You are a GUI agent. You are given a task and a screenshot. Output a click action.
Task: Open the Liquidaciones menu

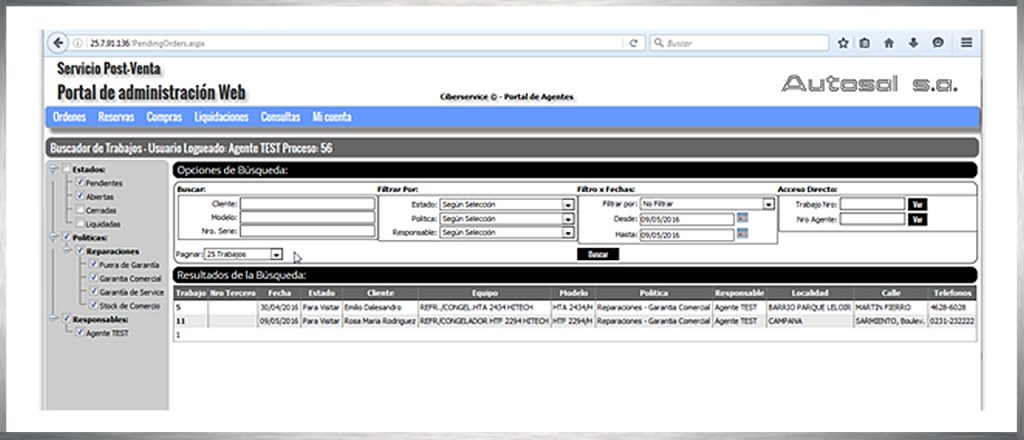pyautogui.click(x=221, y=117)
